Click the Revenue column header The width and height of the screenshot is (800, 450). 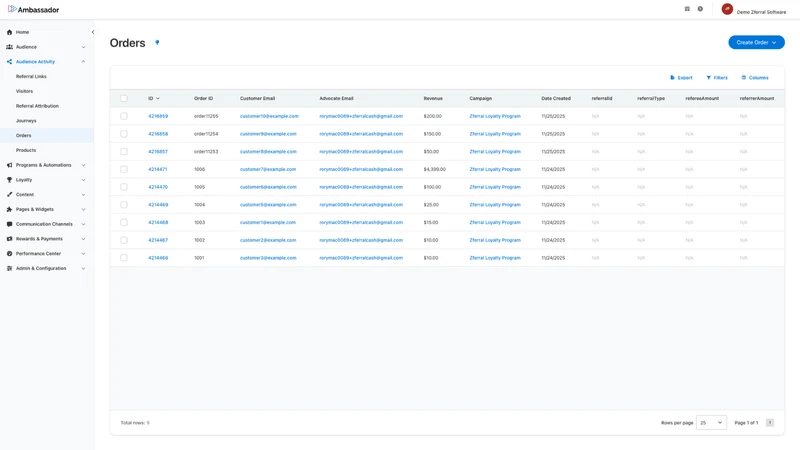point(433,98)
